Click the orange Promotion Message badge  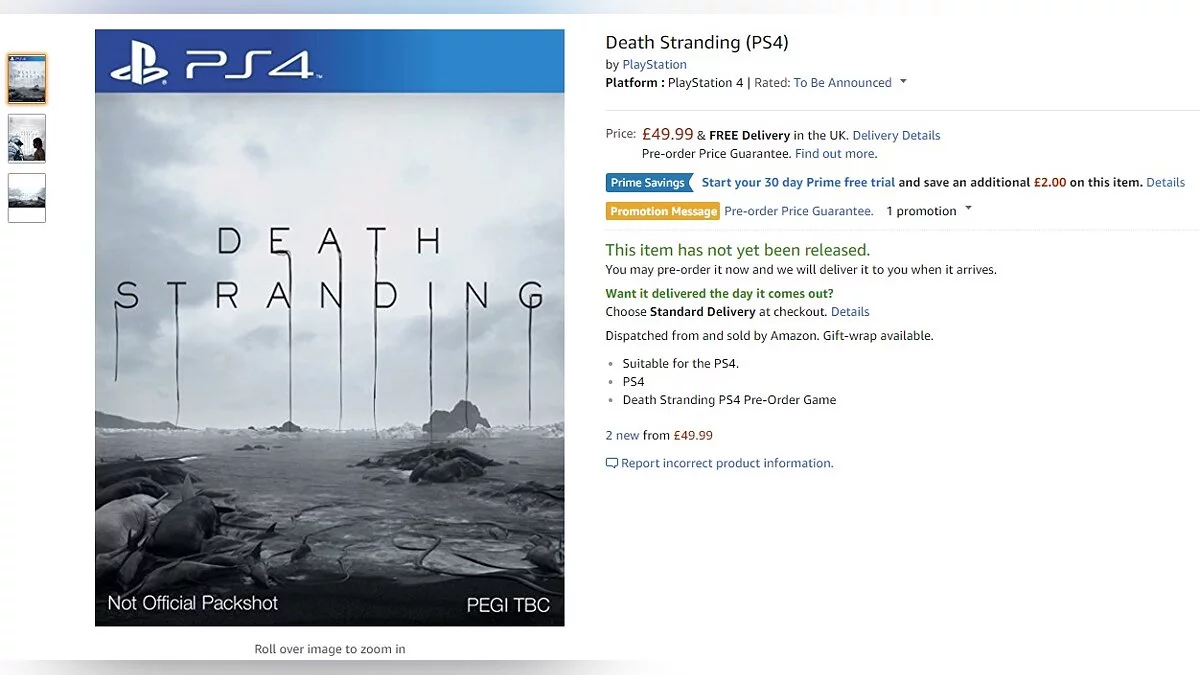663,211
